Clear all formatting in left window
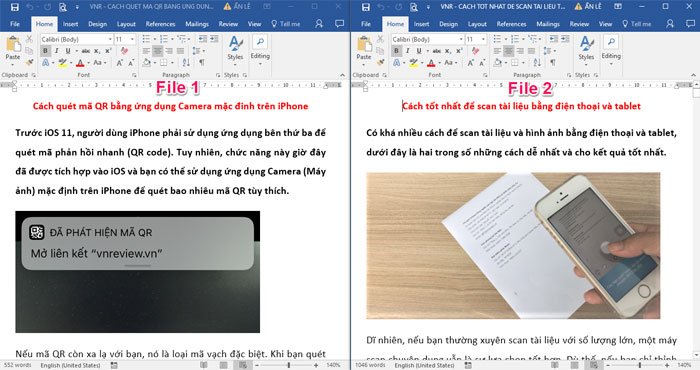 [x=125, y=51]
